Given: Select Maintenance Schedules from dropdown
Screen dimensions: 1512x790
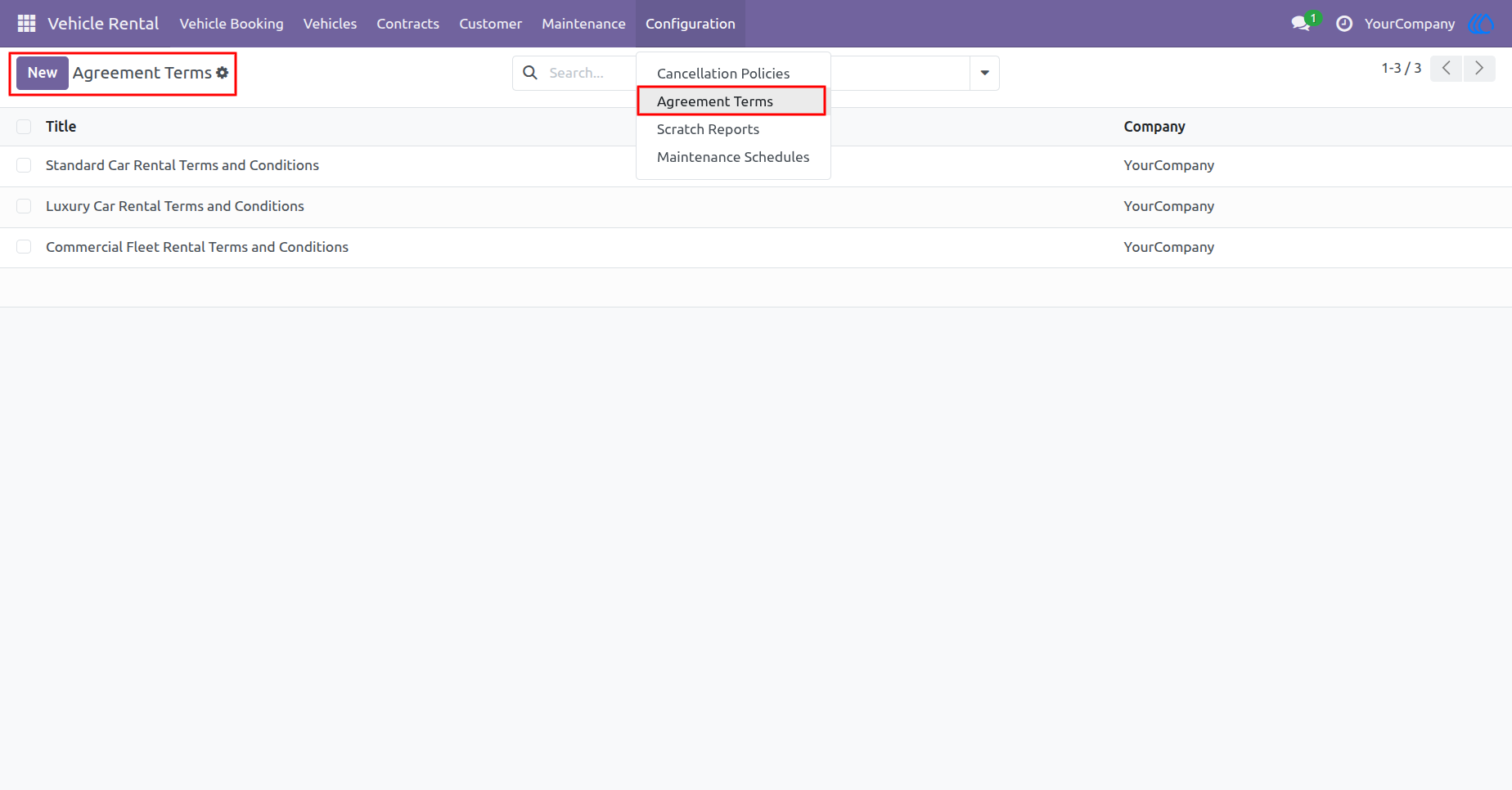Looking at the screenshot, I should pyautogui.click(x=733, y=157).
